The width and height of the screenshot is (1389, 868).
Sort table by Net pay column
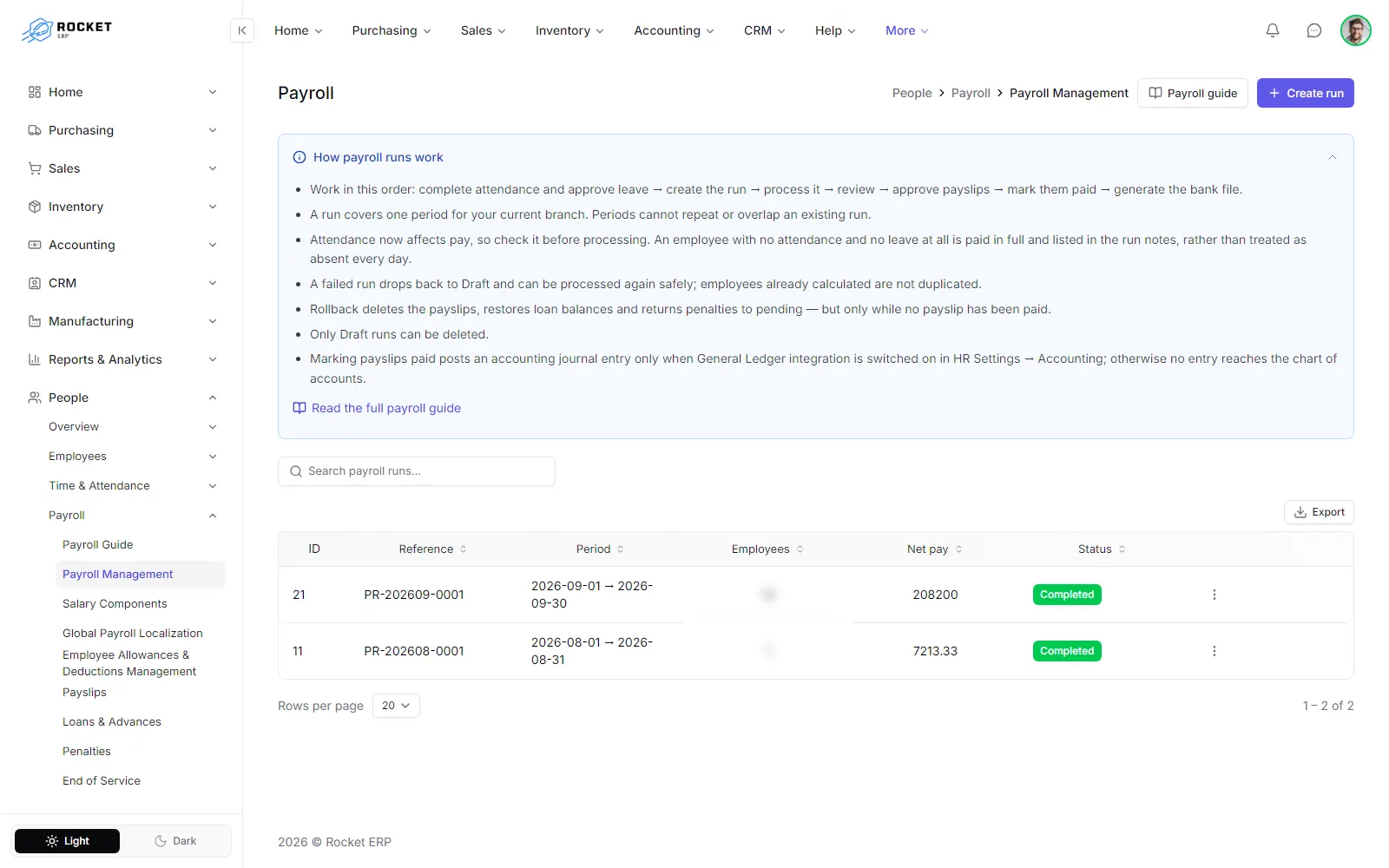pyautogui.click(x=935, y=549)
